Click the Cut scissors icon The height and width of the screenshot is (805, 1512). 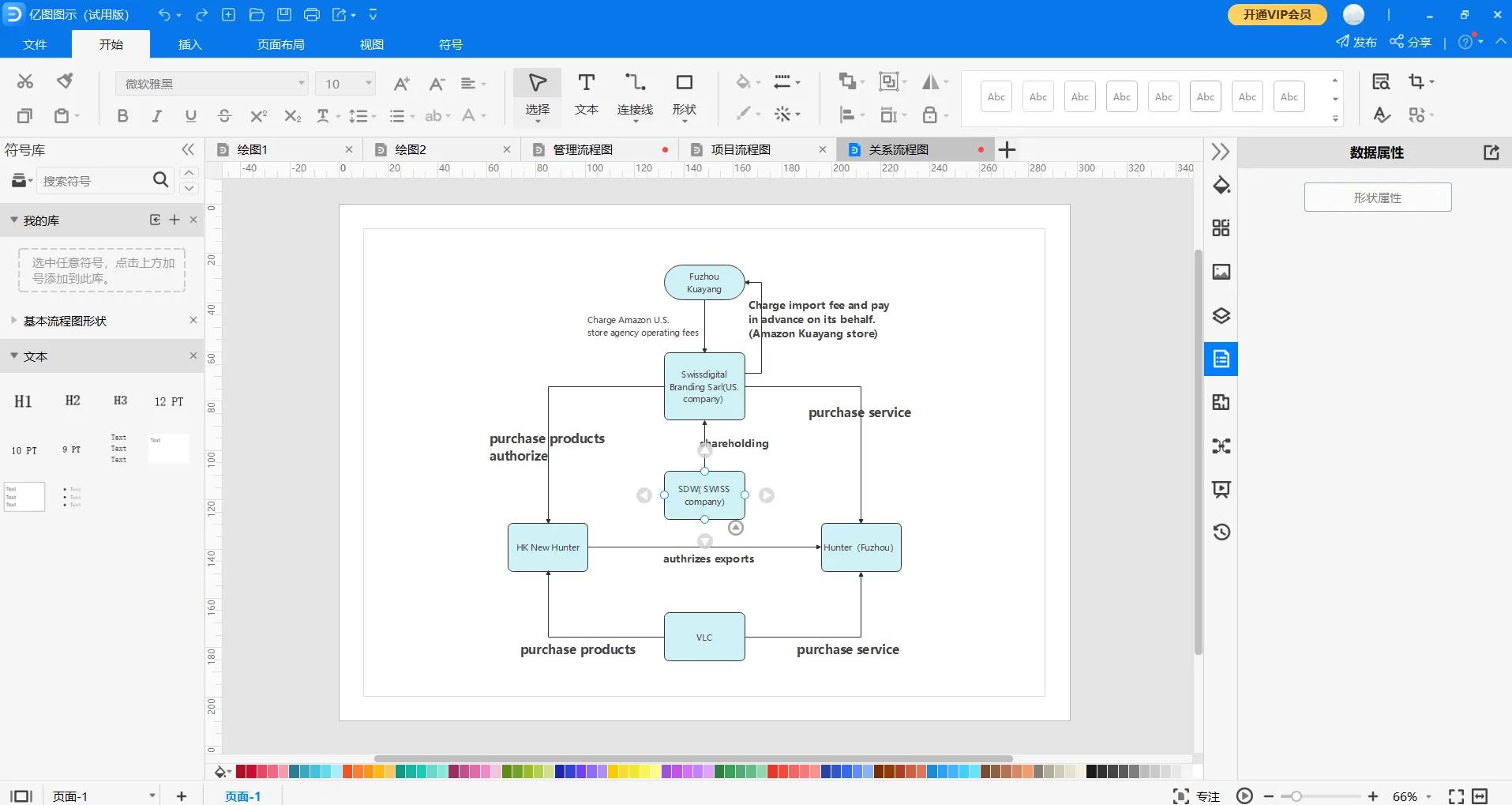point(25,81)
